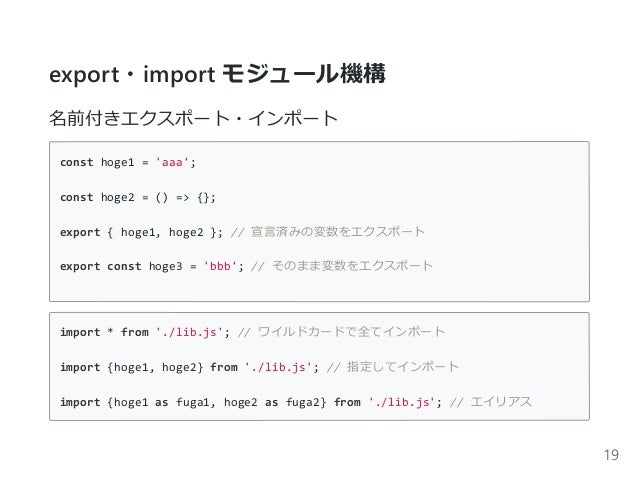The image size is (638, 479).
Task: Click the red string literal 'bbb'
Action: pos(220,266)
